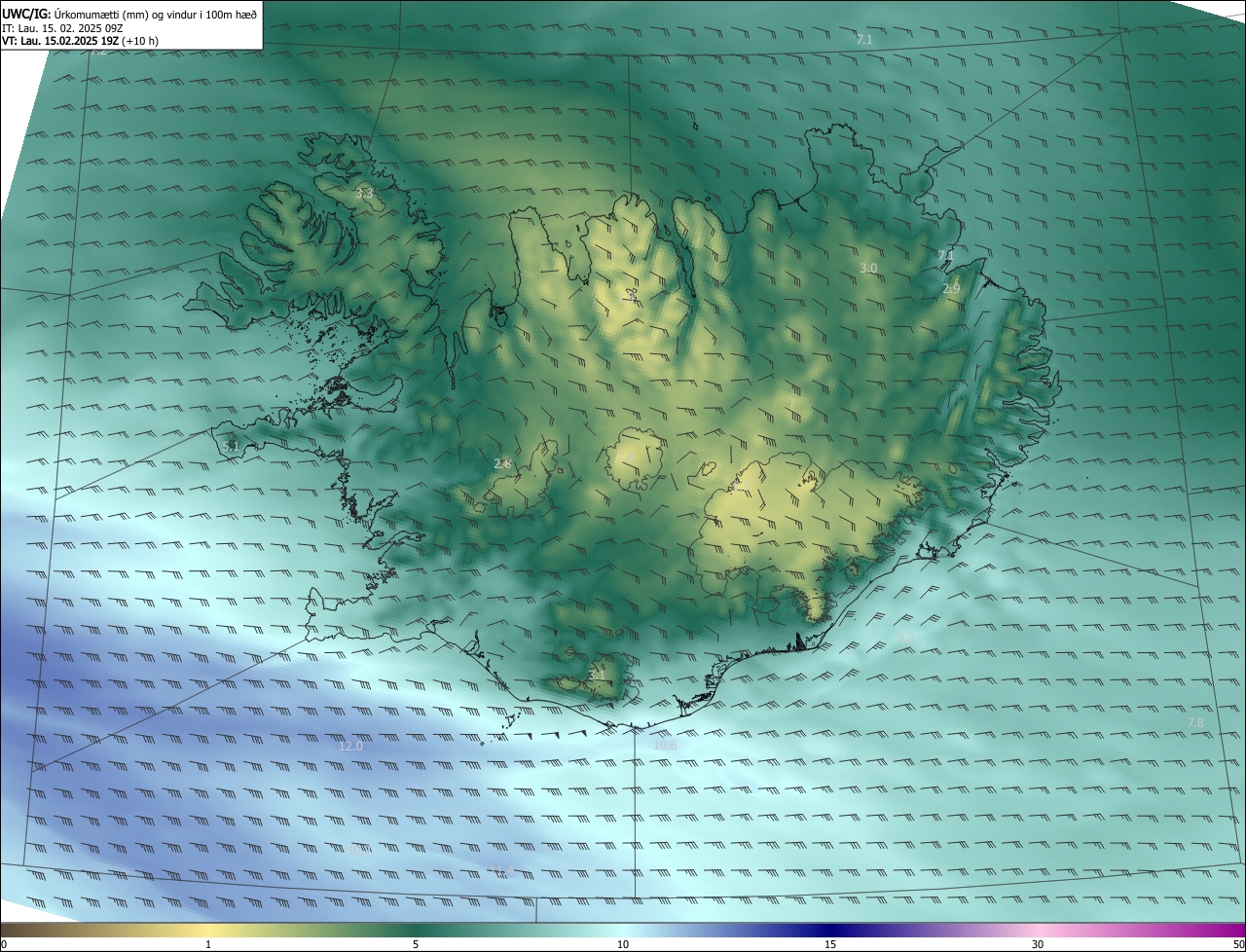Pick the dark navy colorbar color above tick 15

point(830,930)
